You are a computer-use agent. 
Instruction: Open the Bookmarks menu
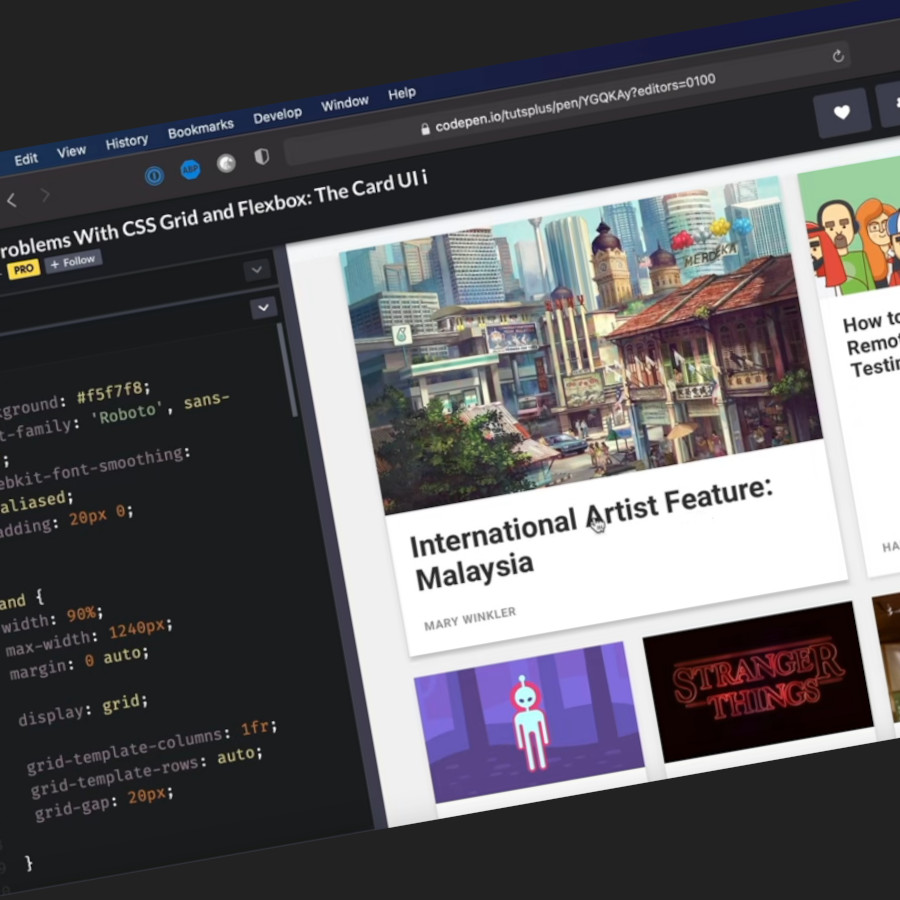coord(201,128)
